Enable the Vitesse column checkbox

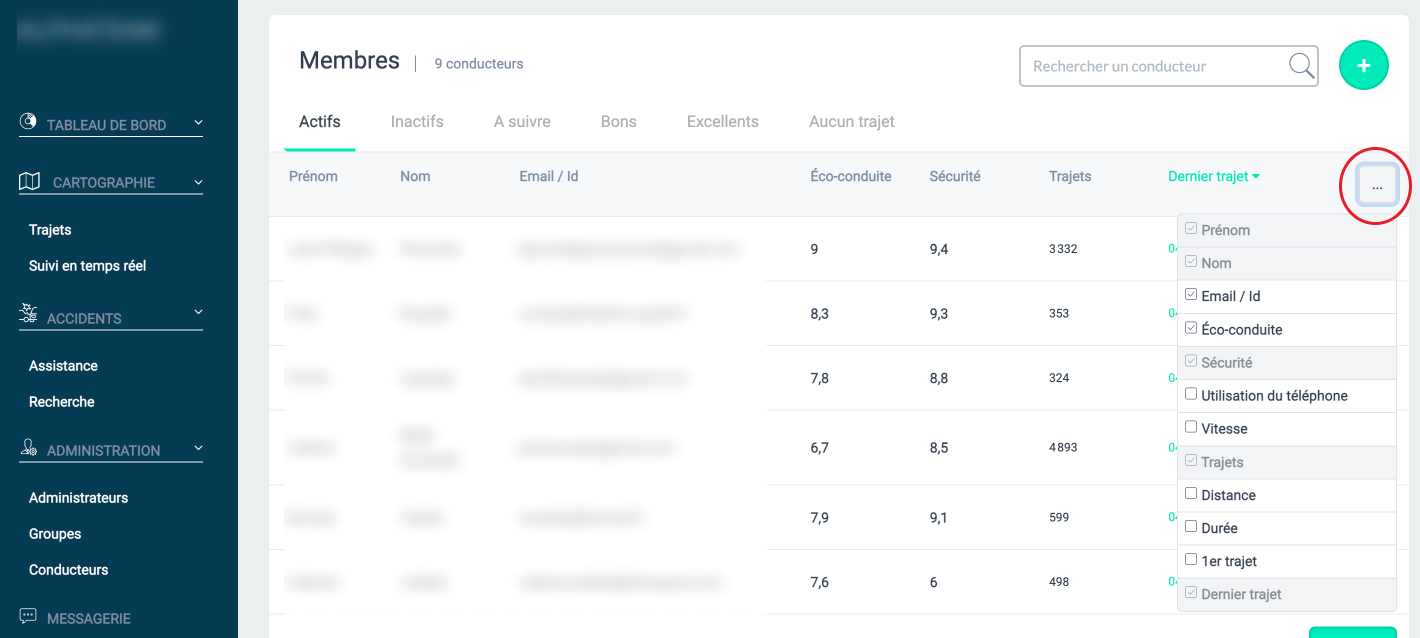click(x=1191, y=427)
